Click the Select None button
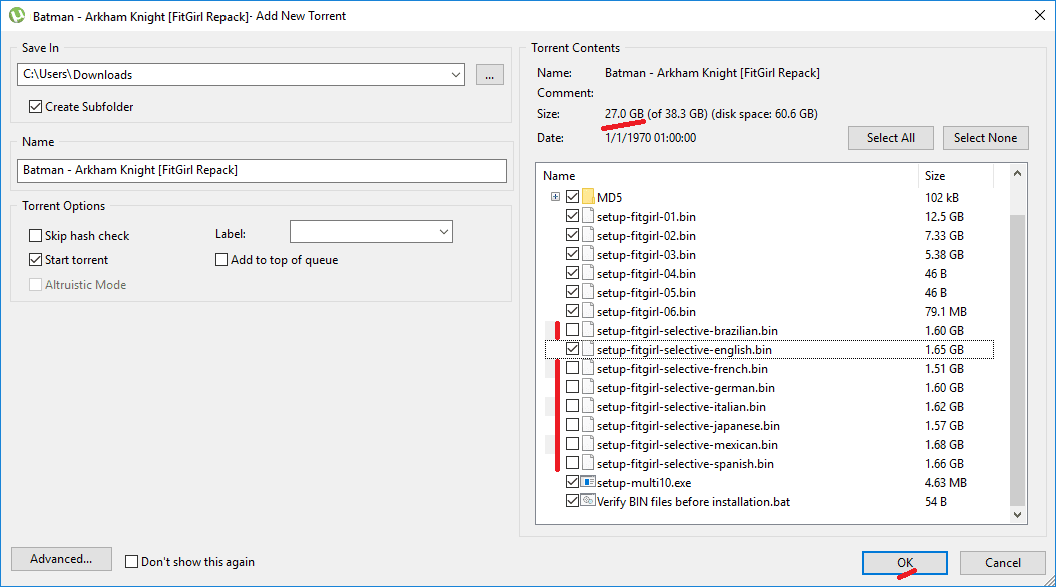Viewport: 1056px width, 587px height. tap(985, 138)
